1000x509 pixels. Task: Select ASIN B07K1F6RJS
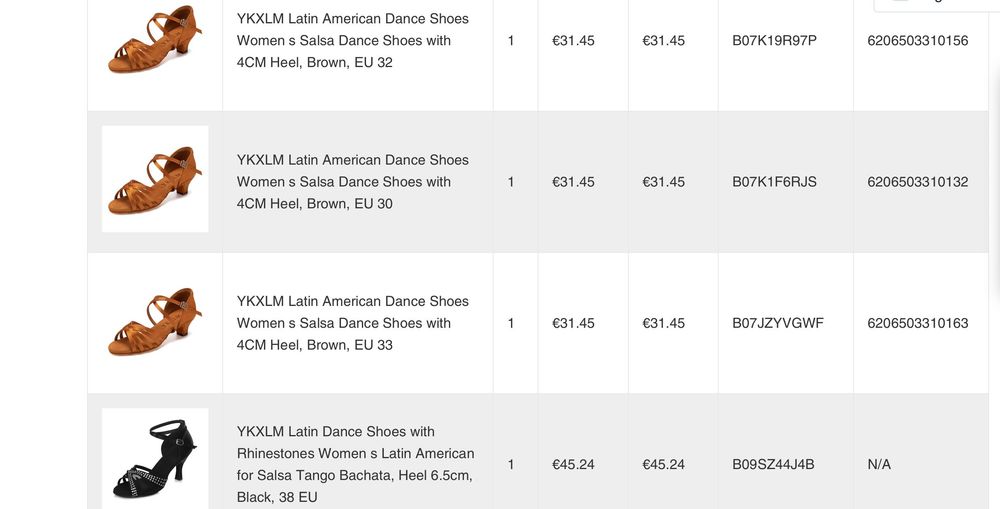click(x=774, y=182)
